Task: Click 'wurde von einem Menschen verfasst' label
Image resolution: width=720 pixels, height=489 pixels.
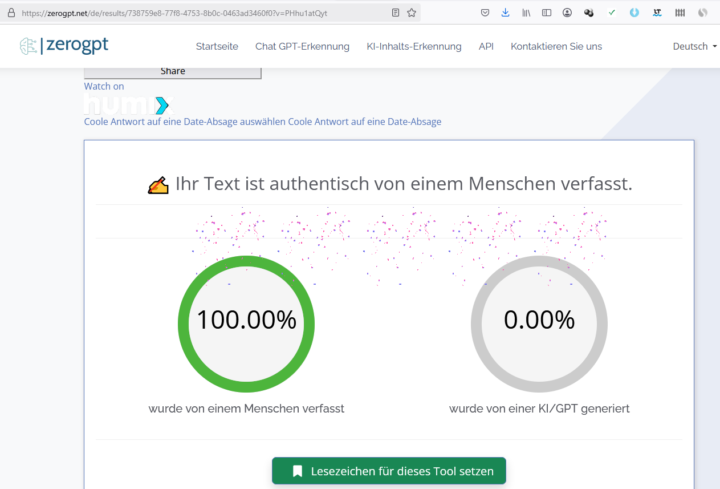Action: click(x=246, y=409)
